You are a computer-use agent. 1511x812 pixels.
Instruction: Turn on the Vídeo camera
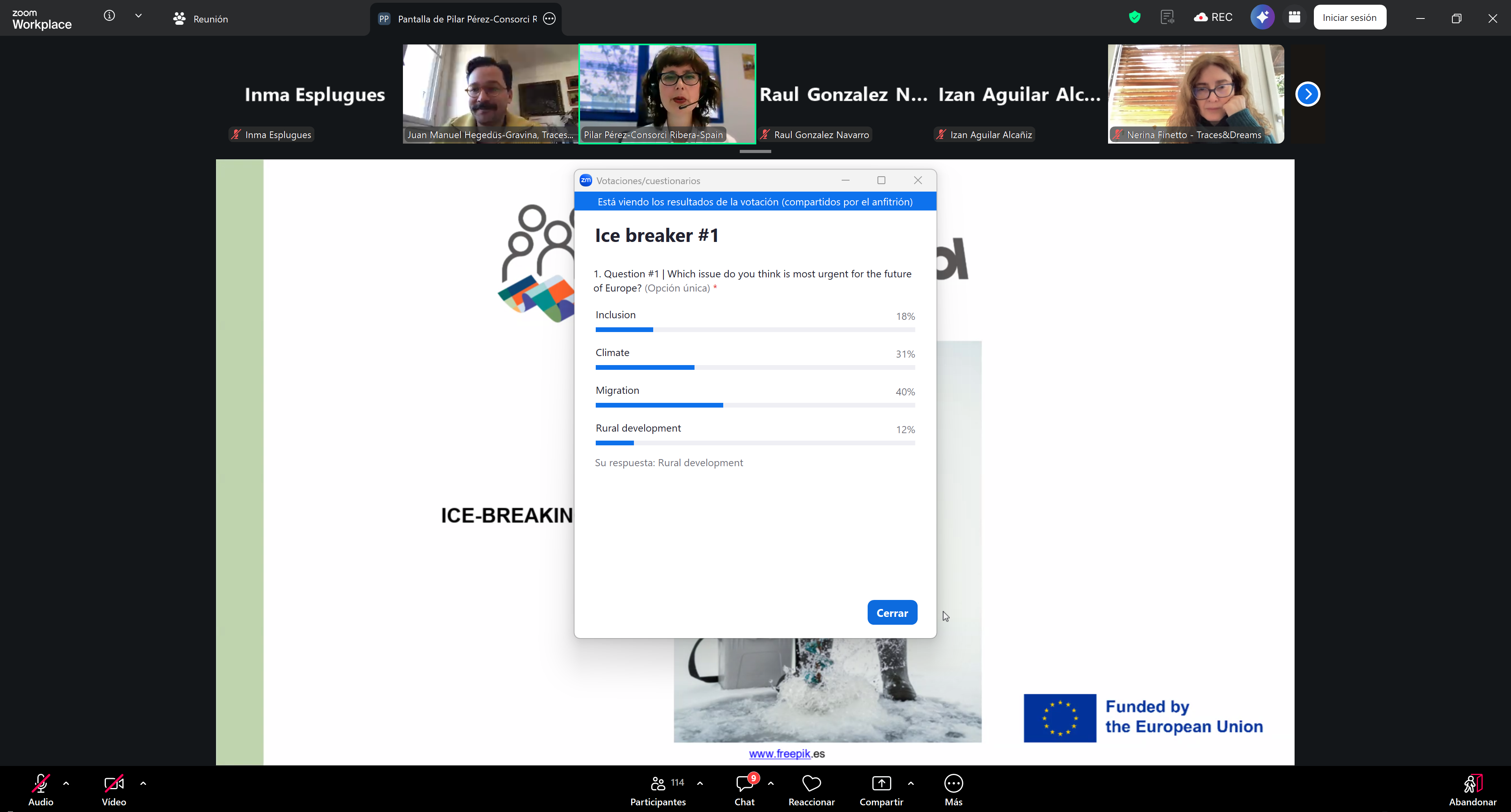[x=114, y=783]
